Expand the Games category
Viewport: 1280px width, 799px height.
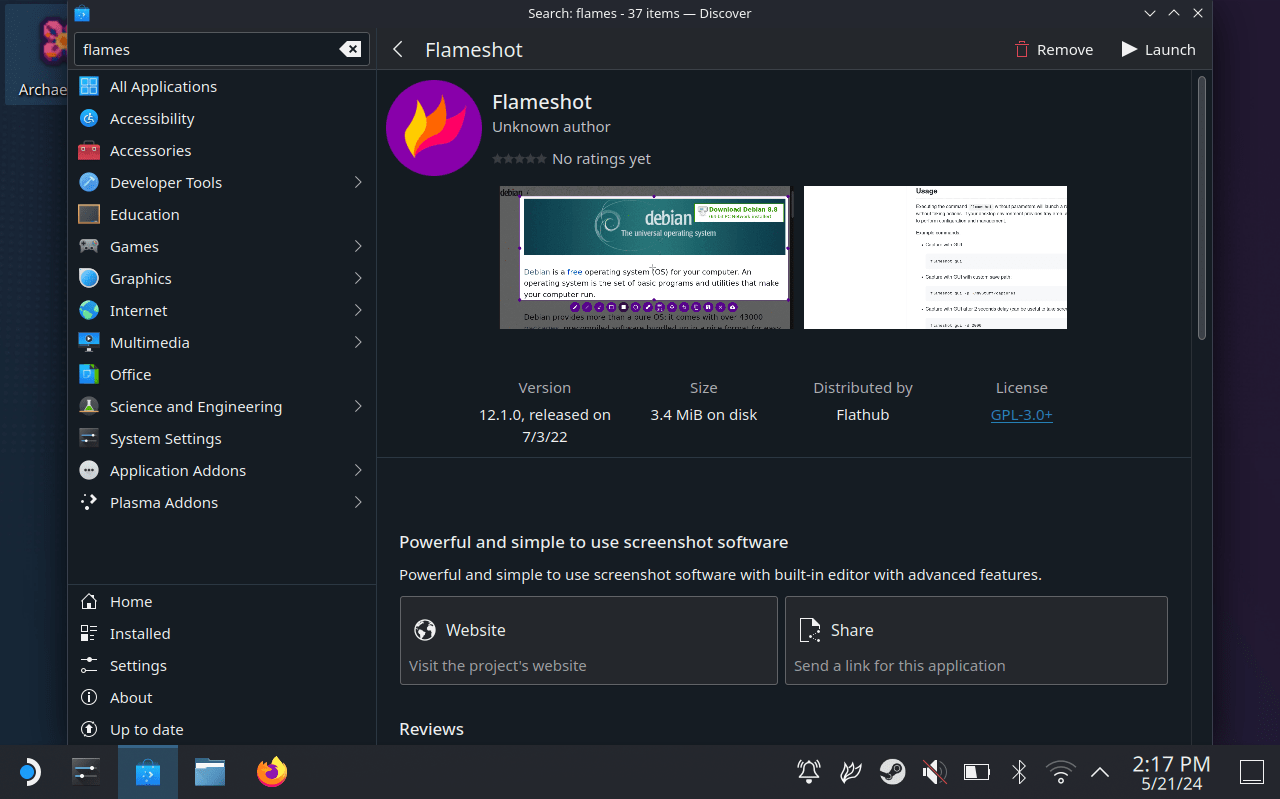click(358, 246)
